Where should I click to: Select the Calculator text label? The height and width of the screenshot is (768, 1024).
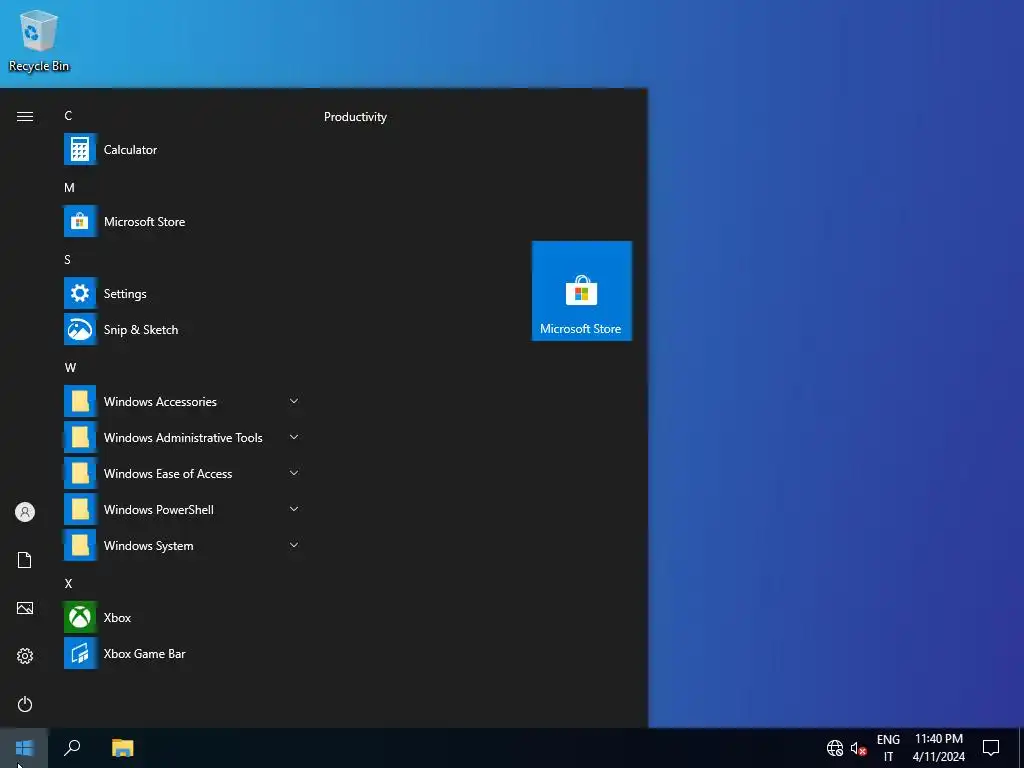pyautogui.click(x=131, y=150)
